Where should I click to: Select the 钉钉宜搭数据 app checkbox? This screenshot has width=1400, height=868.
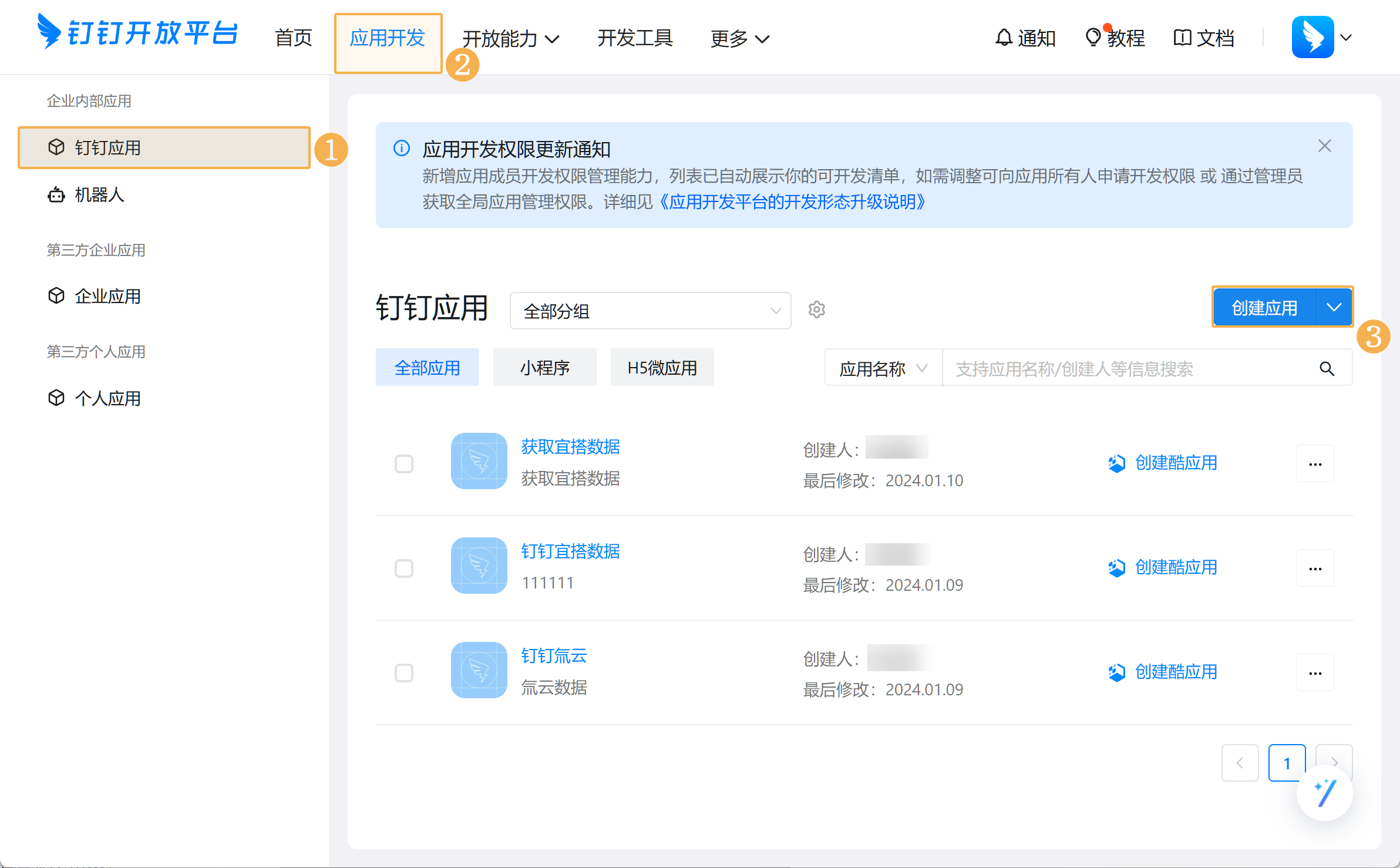(x=404, y=568)
